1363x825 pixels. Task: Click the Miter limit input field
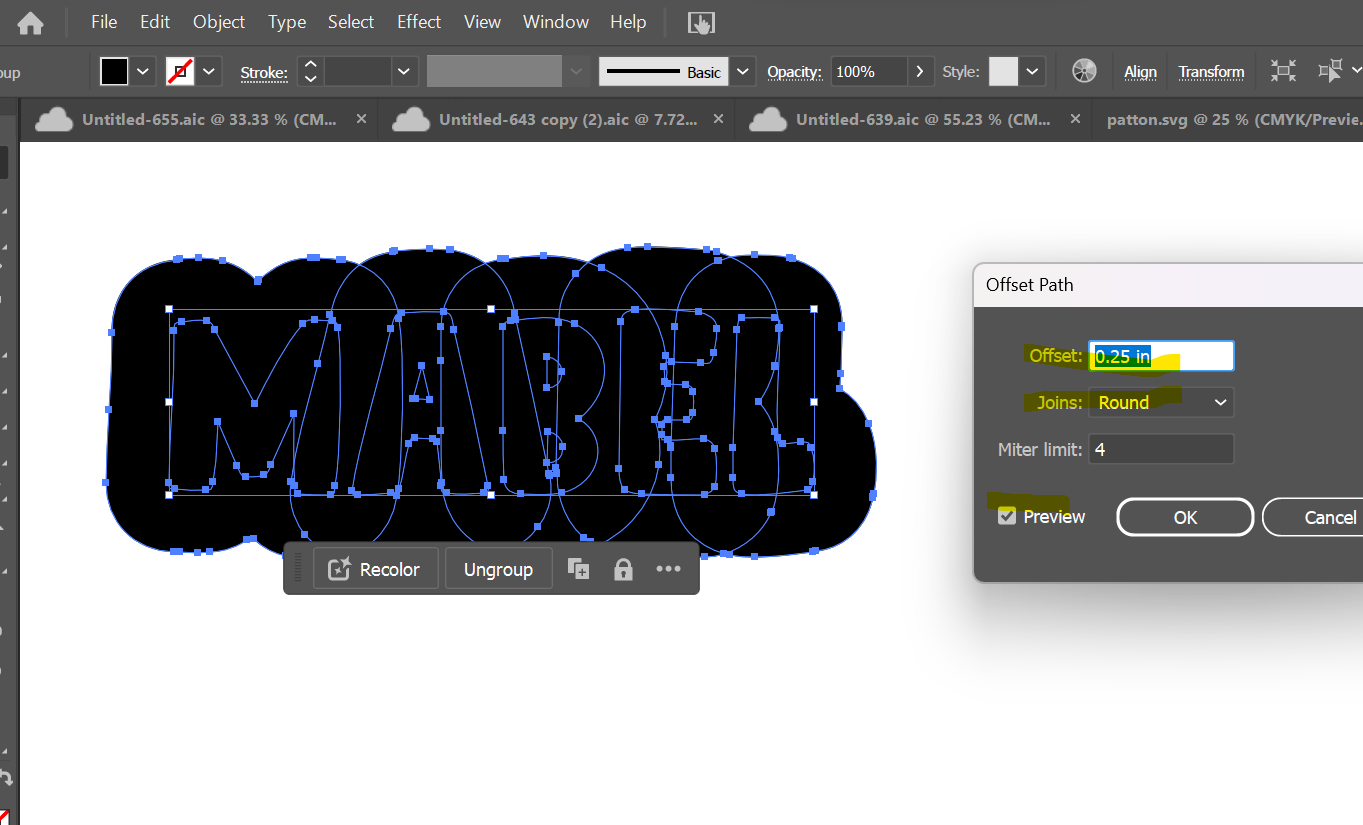click(1161, 449)
